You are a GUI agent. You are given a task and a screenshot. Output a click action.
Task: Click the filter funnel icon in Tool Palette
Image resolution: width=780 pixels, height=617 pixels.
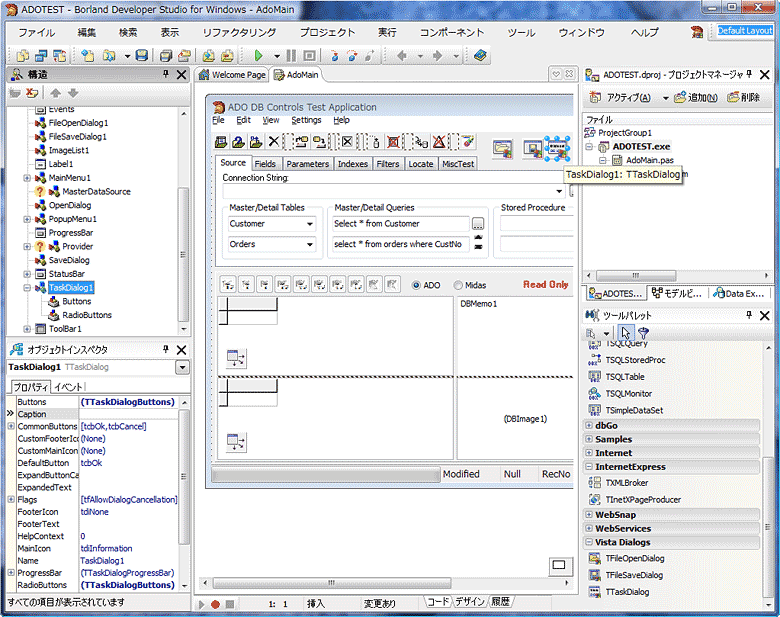click(x=643, y=333)
